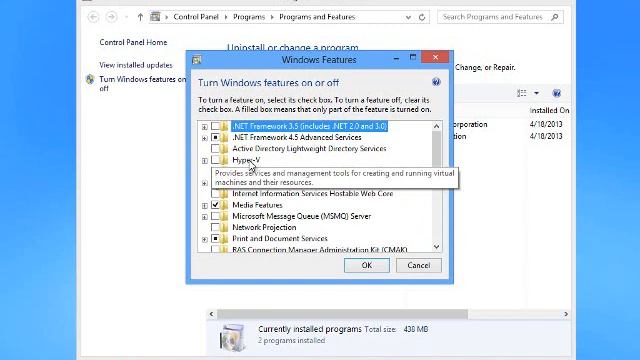Go up one level with Up arrow
Image resolution: width=640 pixels, height=360 pixels.
[x=140, y=17]
